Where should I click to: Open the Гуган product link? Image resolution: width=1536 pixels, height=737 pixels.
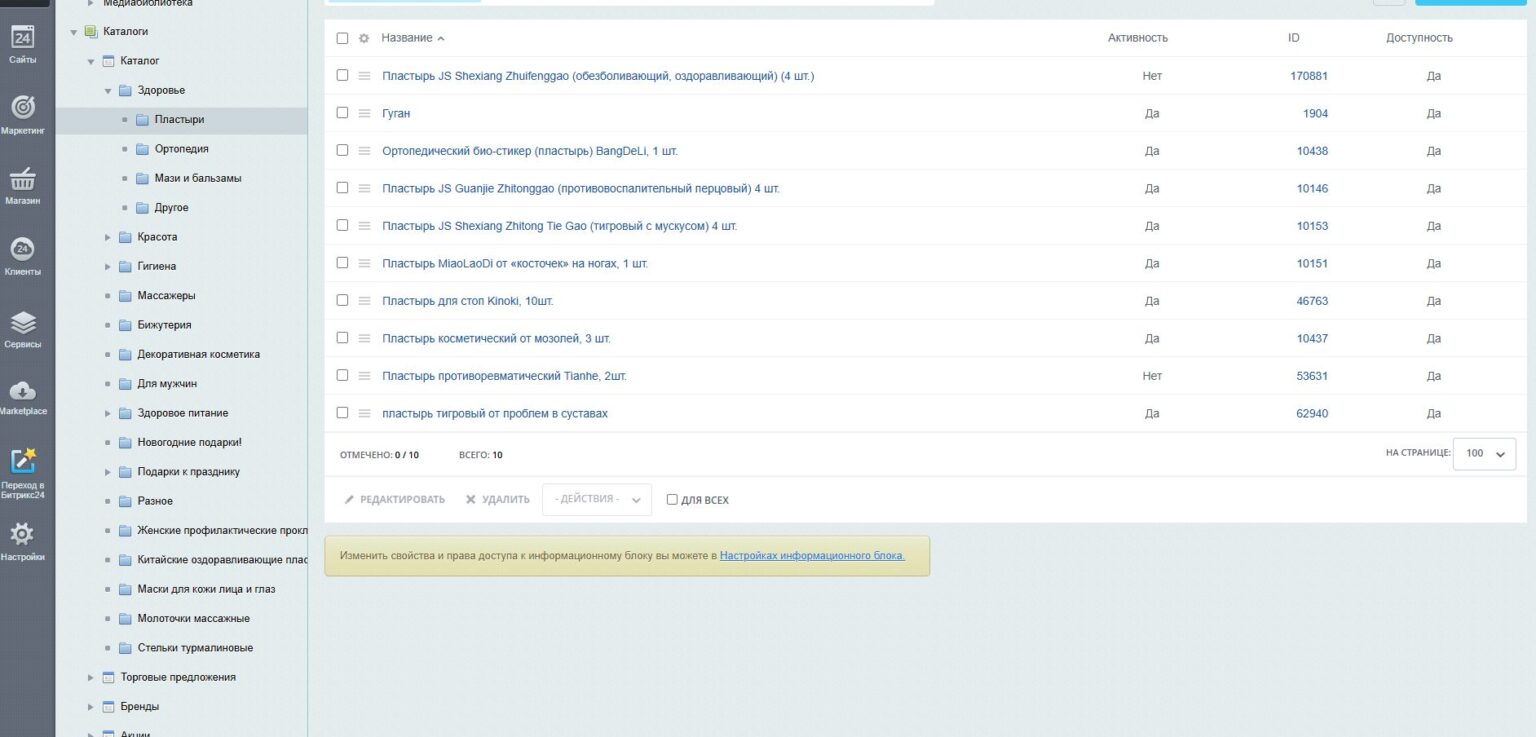coord(396,113)
